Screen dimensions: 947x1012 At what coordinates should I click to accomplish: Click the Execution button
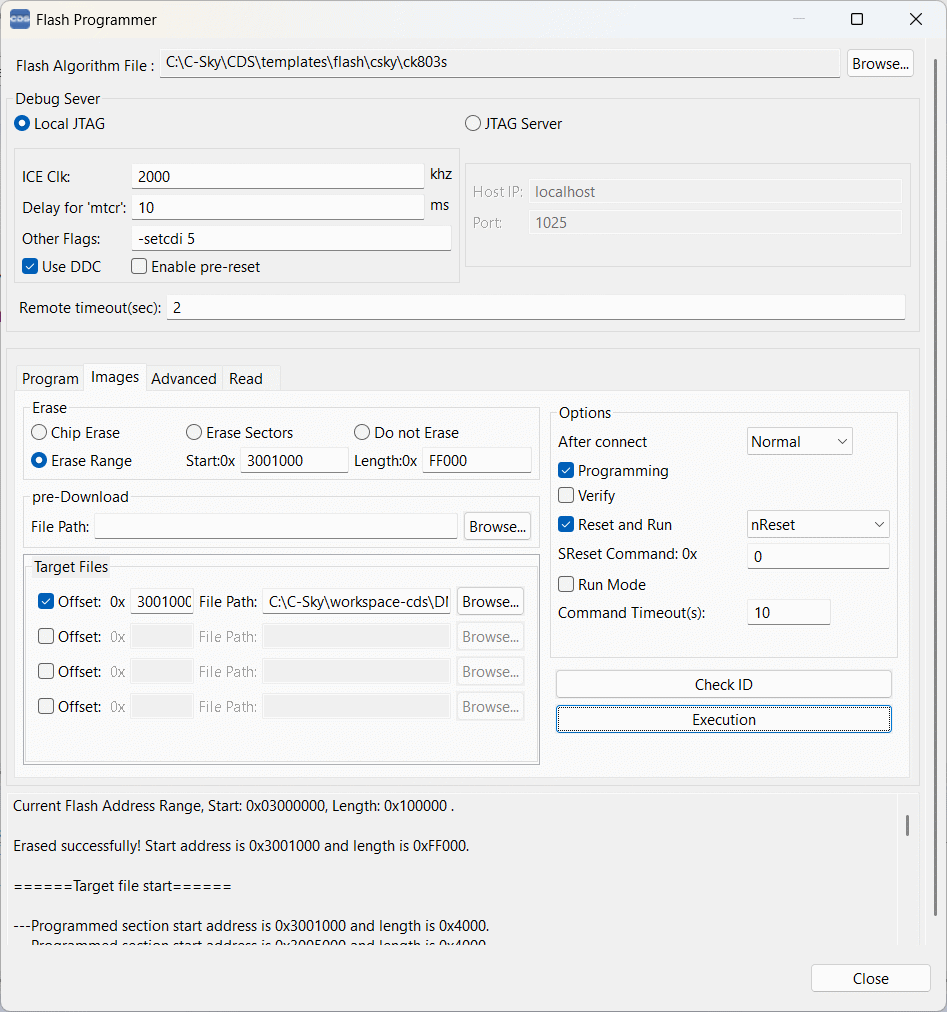coord(723,720)
